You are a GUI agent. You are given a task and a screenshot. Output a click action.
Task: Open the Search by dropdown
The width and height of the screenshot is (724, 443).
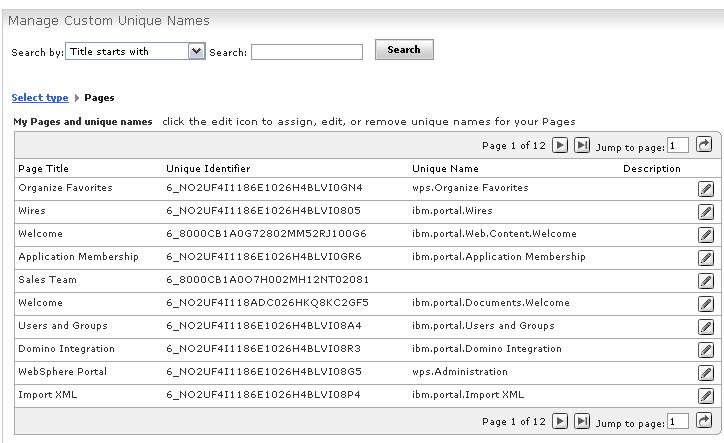click(x=135, y=51)
